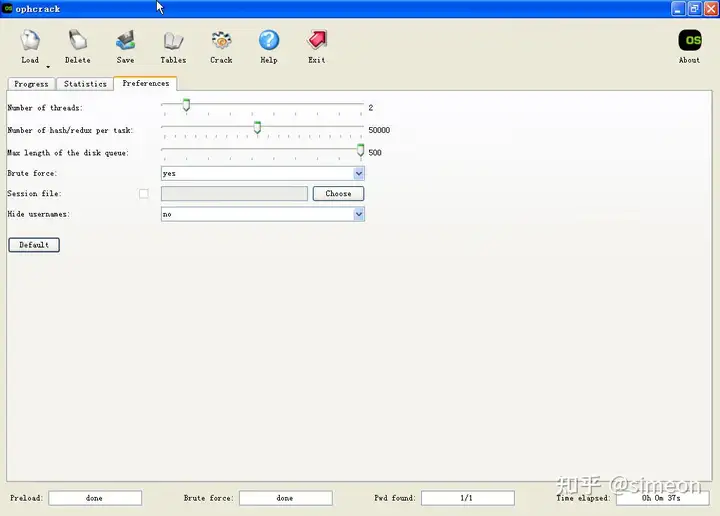Click the Preload status field

pos(95,498)
